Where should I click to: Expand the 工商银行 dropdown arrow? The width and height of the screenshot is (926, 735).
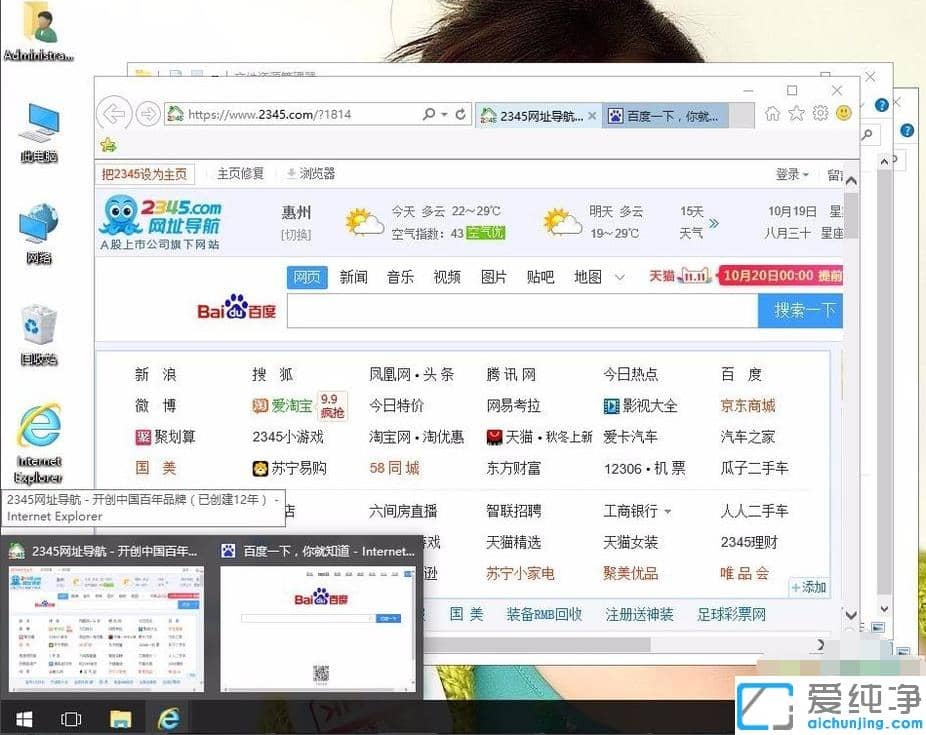668,511
